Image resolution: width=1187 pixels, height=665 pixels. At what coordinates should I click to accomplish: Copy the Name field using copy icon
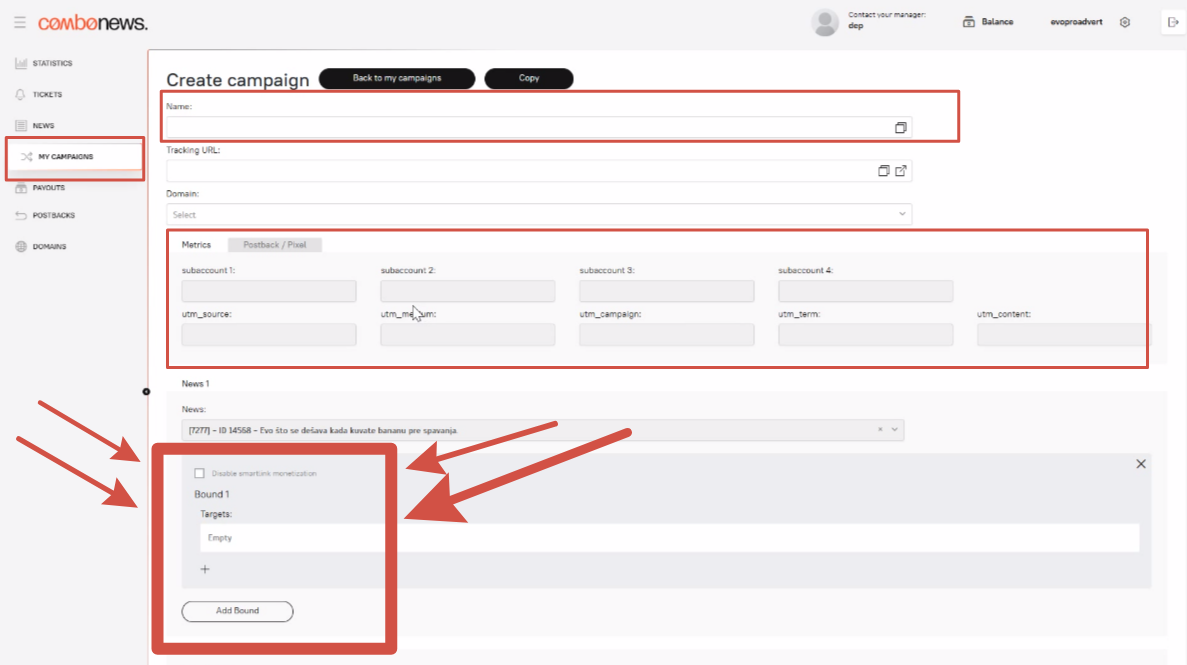click(x=900, y=128)
